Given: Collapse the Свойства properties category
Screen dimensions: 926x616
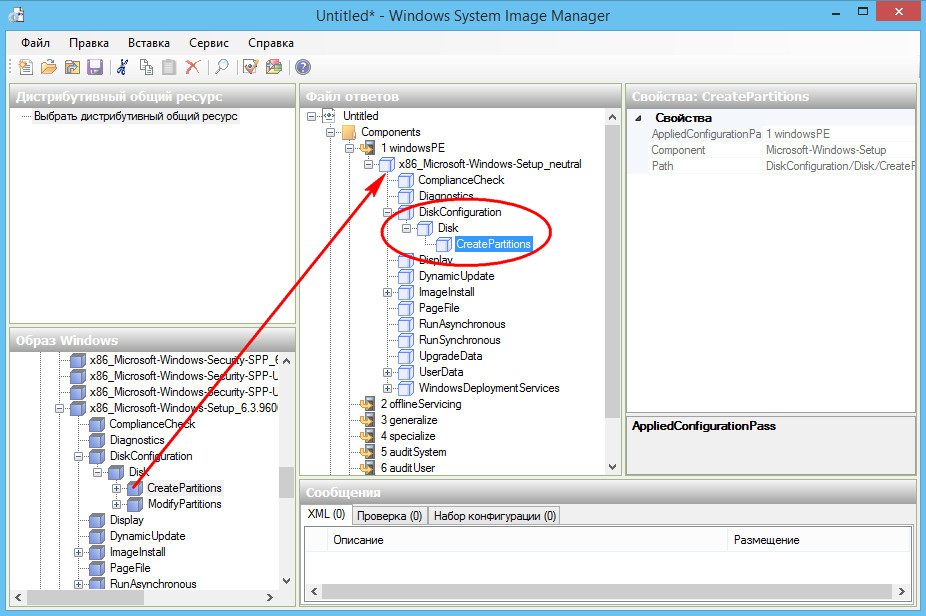Looking at the screenshot, I should (x=638, y=118).
